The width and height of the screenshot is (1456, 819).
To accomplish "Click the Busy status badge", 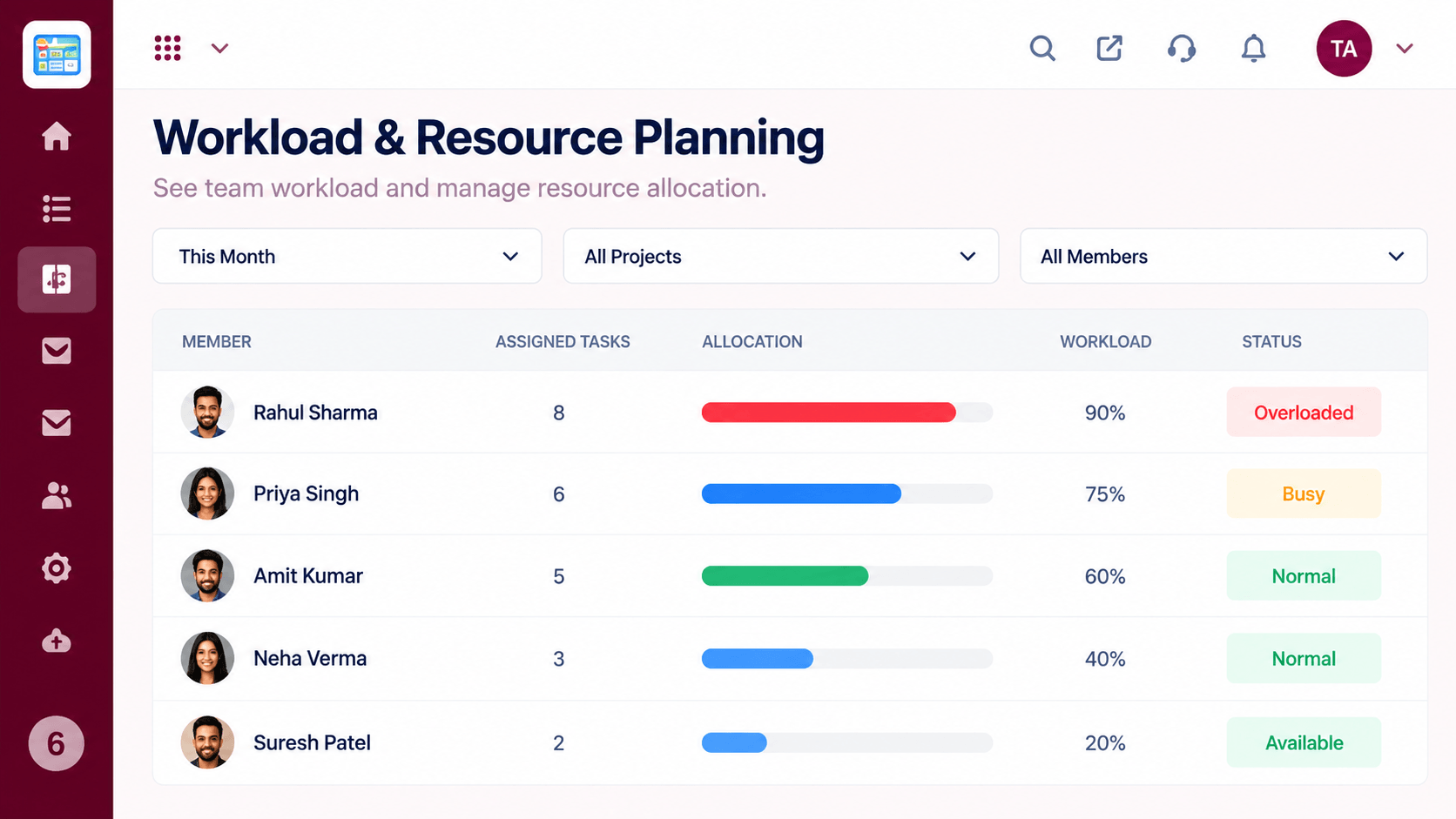I will (x=1304, y=493).
